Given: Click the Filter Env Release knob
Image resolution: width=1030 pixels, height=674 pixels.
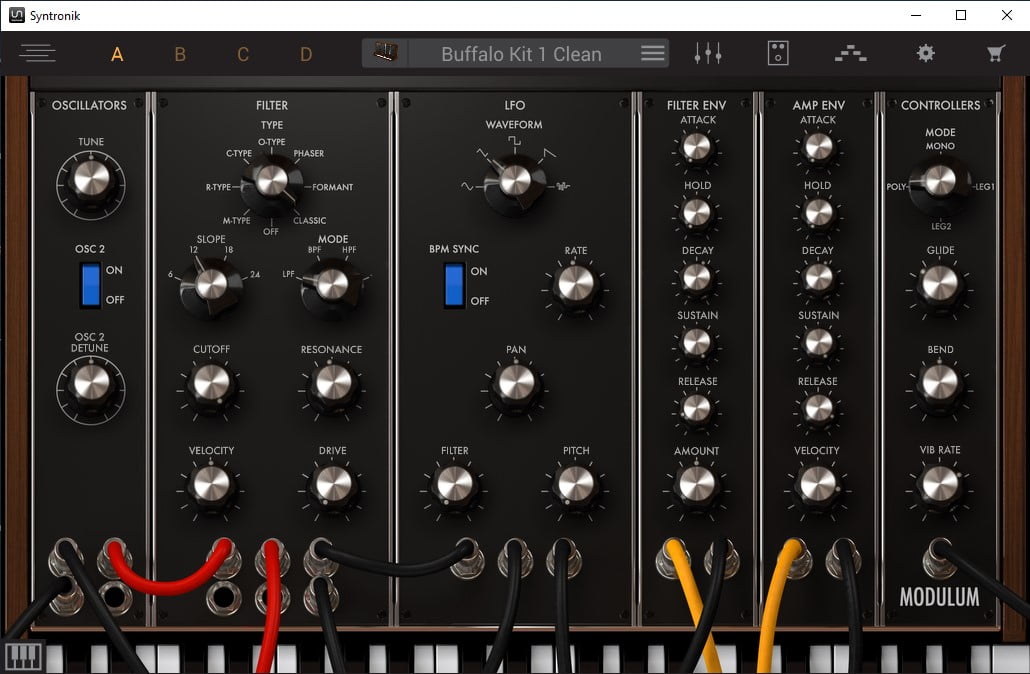Looking at the screenshot, I should coord(696,409).
